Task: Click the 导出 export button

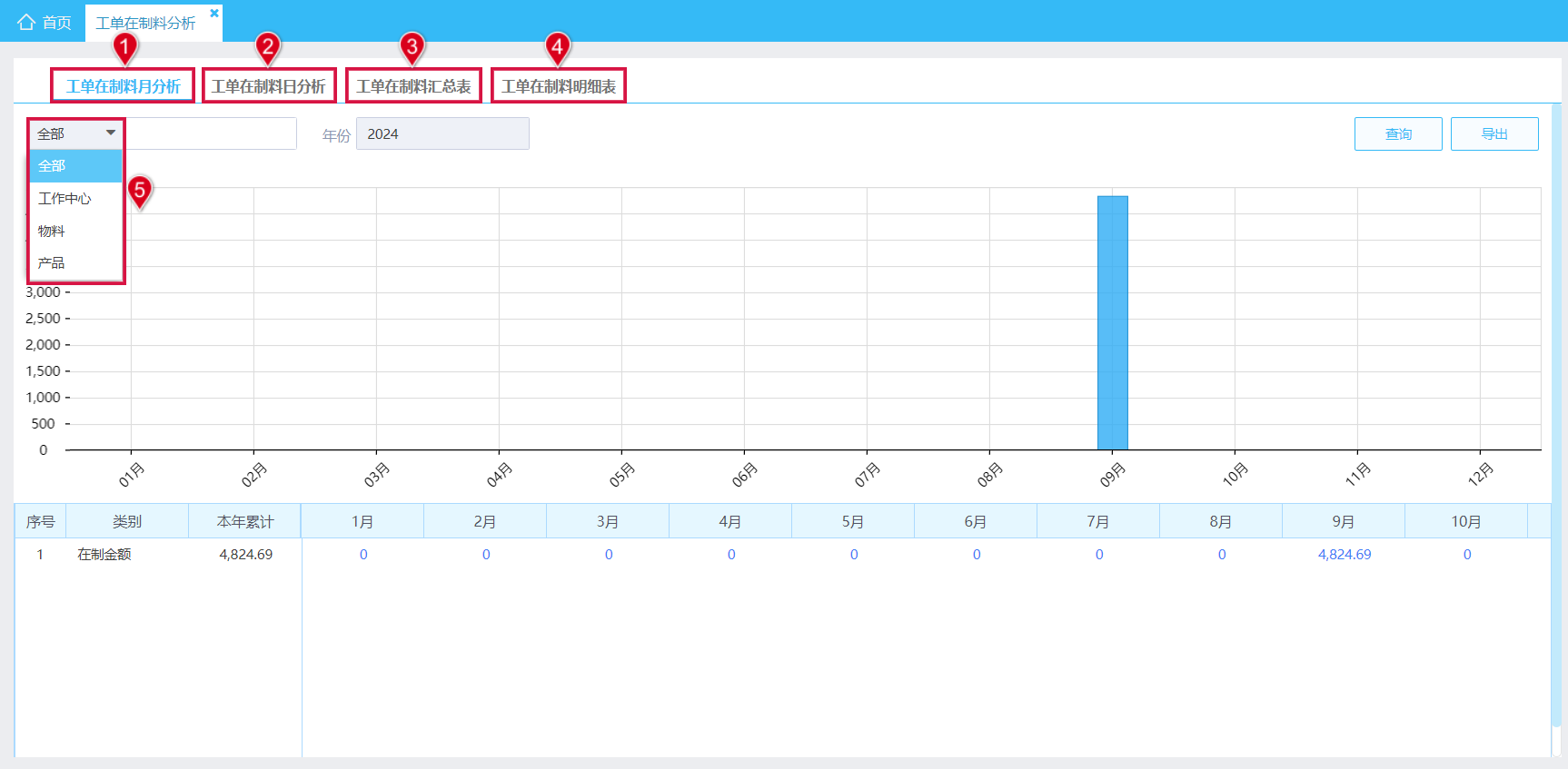Action: click(1494, 133)
